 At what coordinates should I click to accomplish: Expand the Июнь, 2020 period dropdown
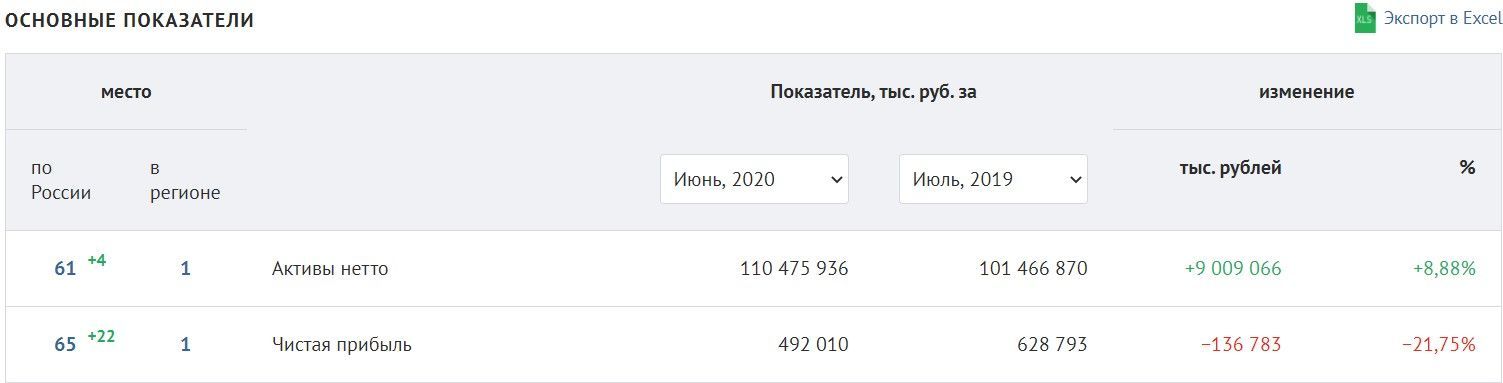(x=754, y=179)
